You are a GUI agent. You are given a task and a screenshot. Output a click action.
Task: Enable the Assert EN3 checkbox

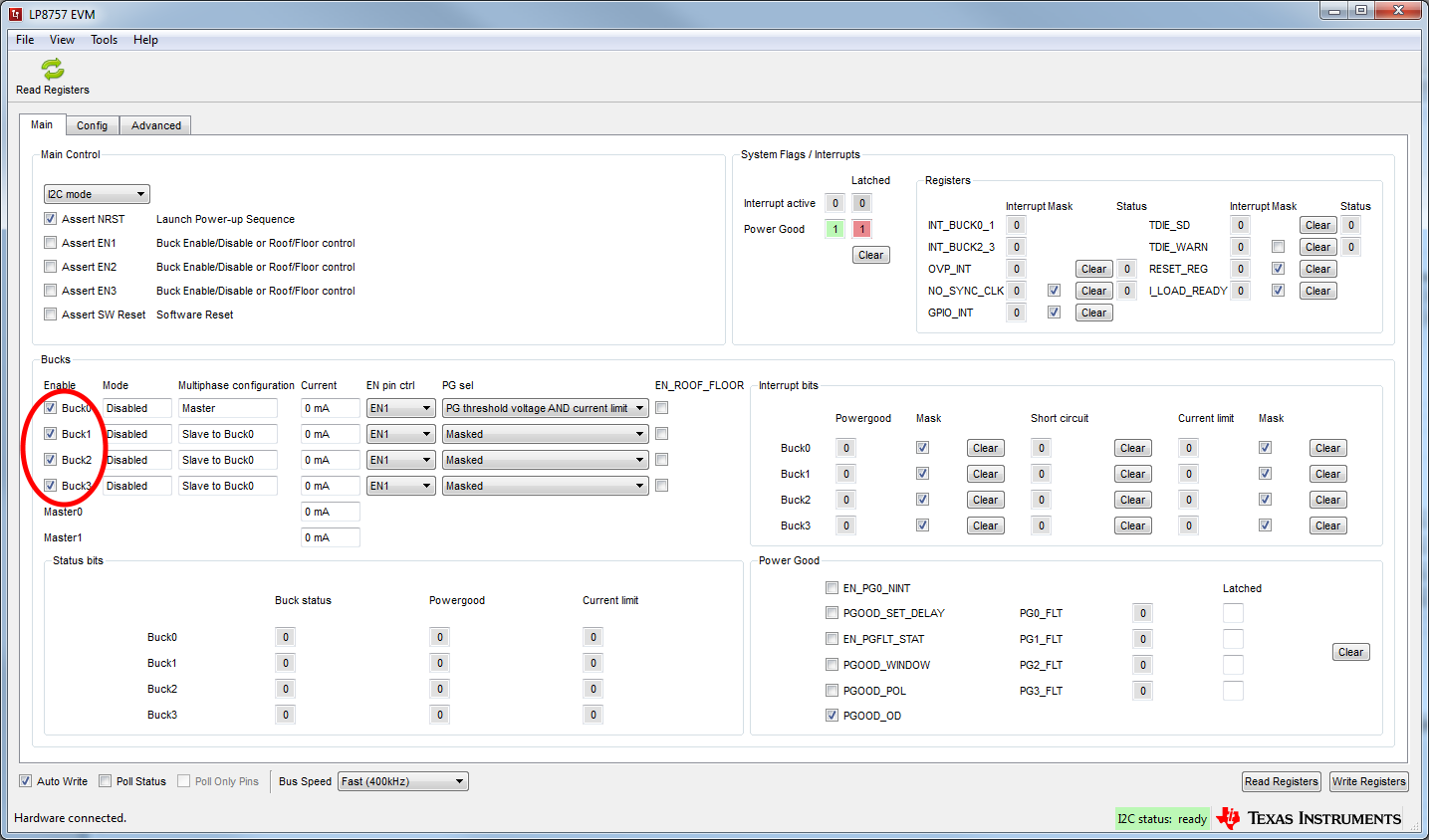pyautogui.click(x=50, y=291)
